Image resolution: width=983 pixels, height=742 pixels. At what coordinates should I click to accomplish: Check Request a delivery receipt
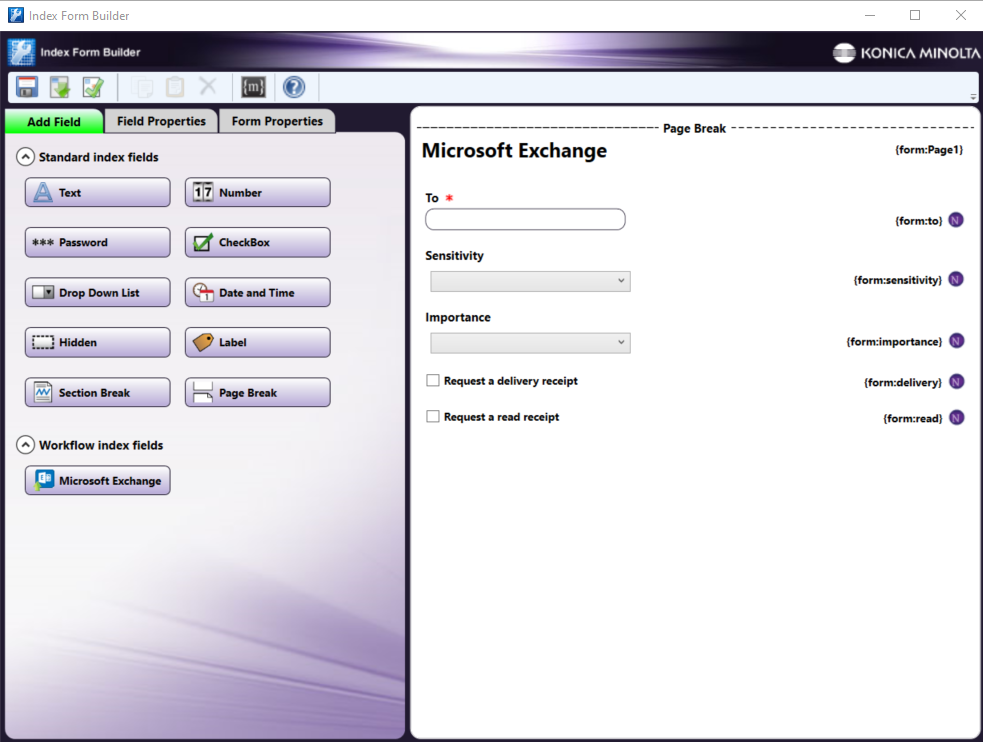[x=433, y=380]
